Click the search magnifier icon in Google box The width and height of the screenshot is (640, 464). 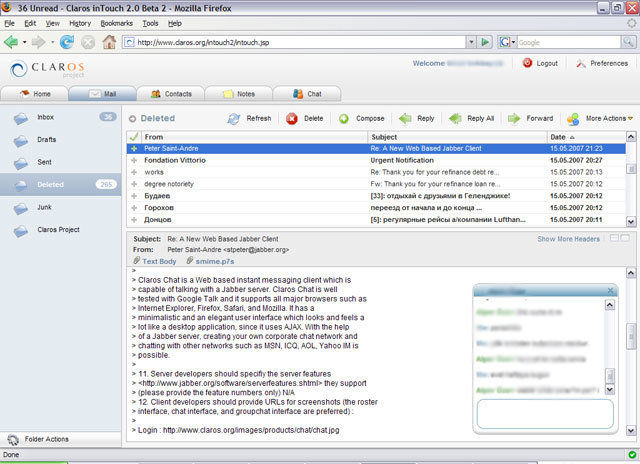pyautogui.click(x=628, y=42)
